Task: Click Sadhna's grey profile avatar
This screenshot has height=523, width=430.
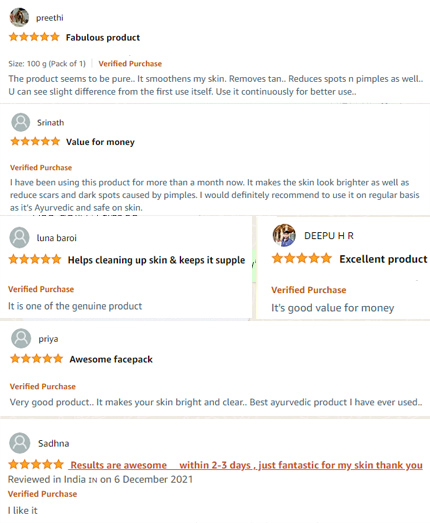Action: [20, 443]
